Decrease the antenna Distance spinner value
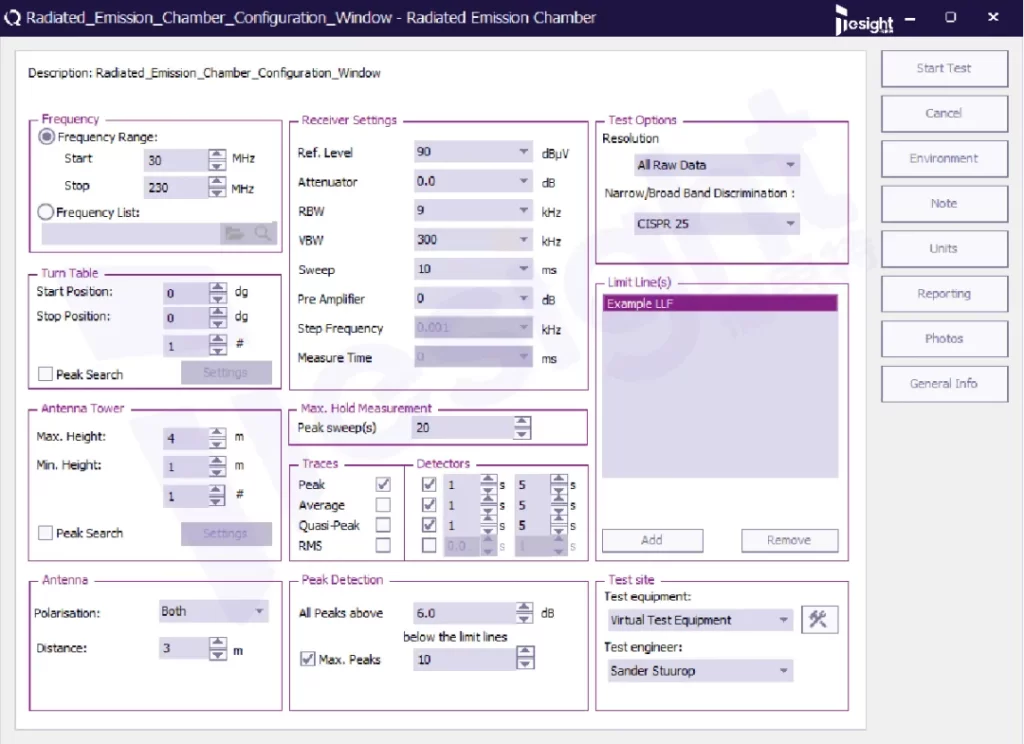This screenshot has height=744, width=1024. (x=217, y=654)
